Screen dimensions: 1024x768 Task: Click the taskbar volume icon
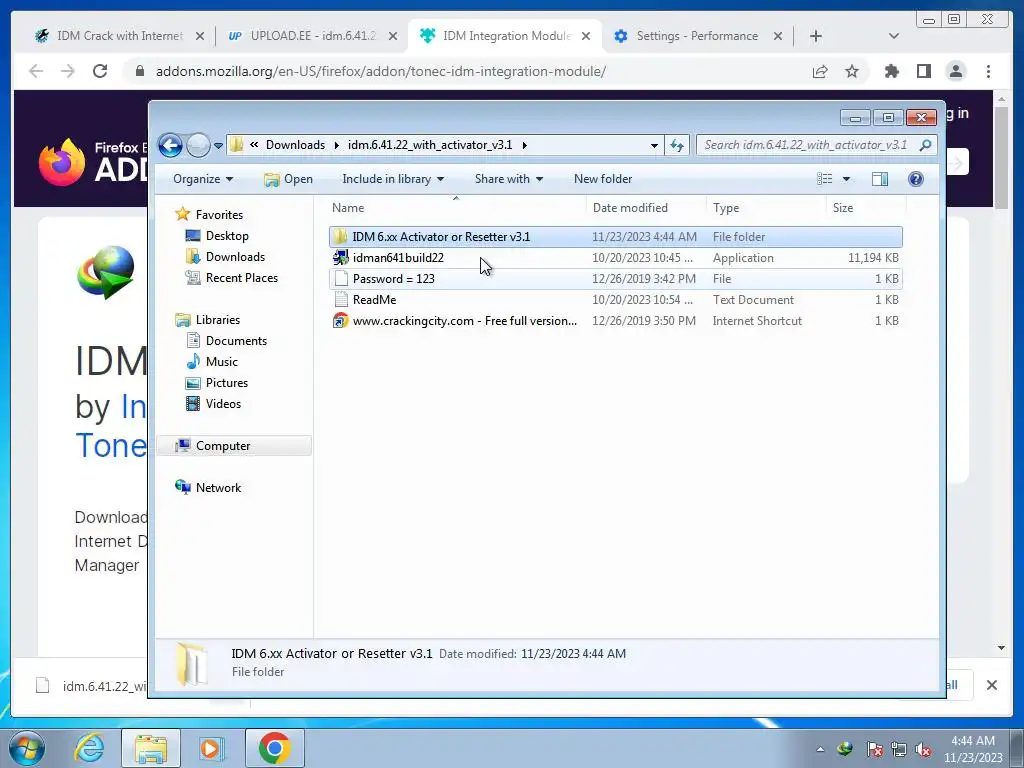[923, 750]
